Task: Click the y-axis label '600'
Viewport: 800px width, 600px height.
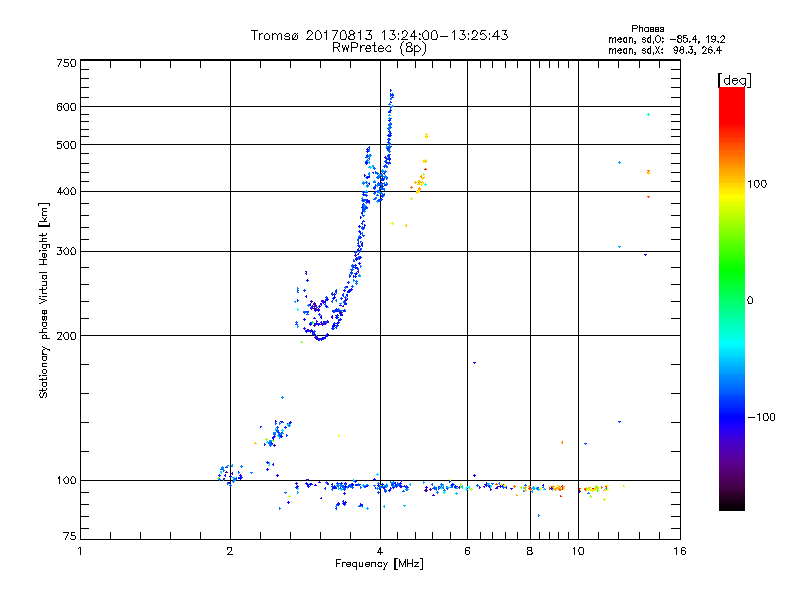Action: coord(66,107)
